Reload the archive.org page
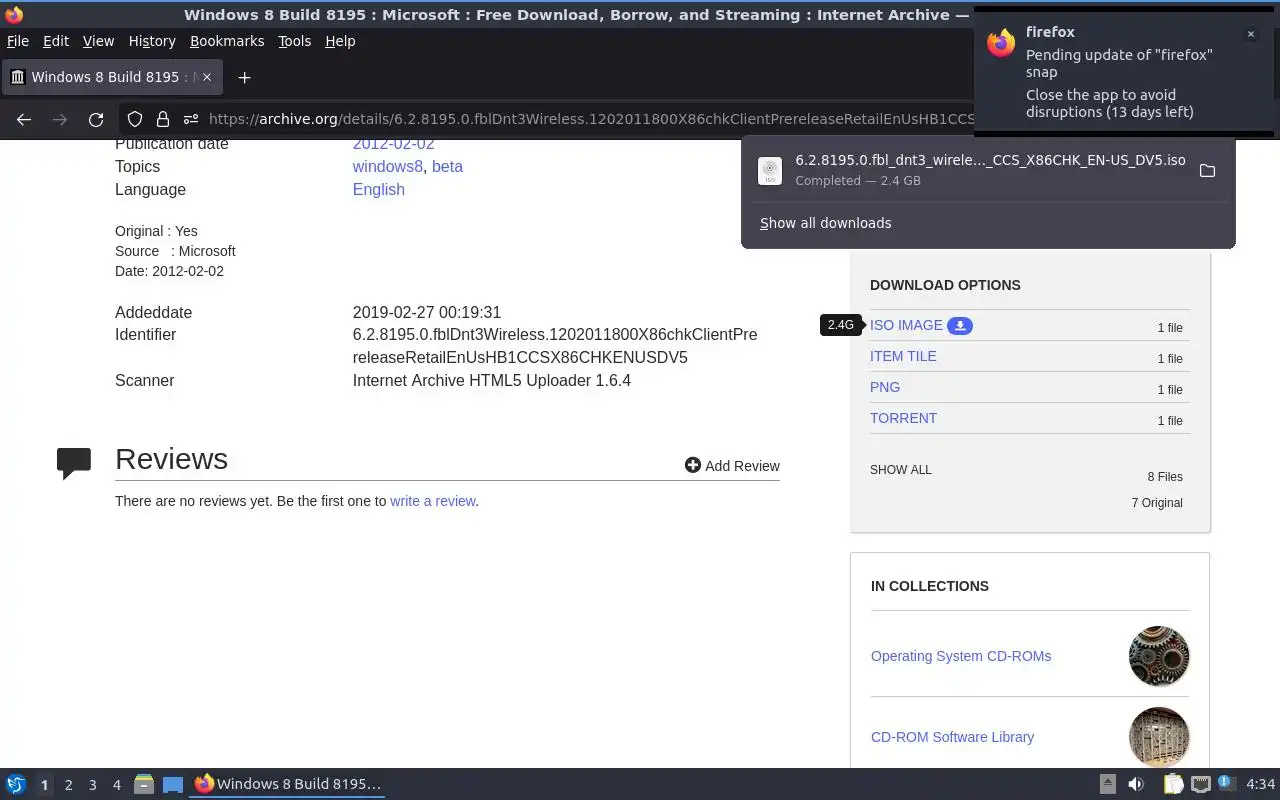The width and height of the screenshot is (1280, 800). (96, 119)
